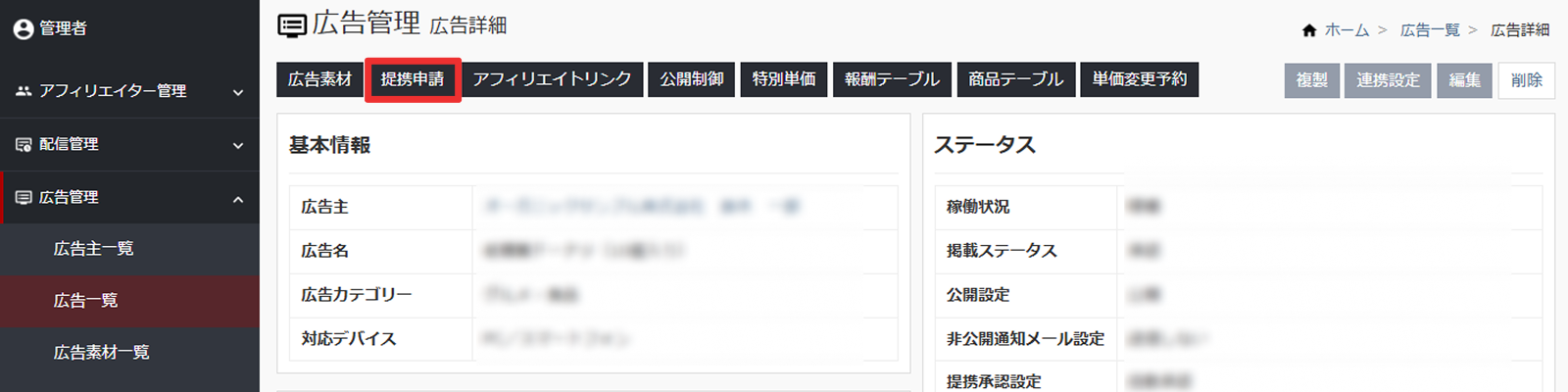Click the 広告管理 page header icon
The height and width of the screenshot is (392, 1568).
292,25
